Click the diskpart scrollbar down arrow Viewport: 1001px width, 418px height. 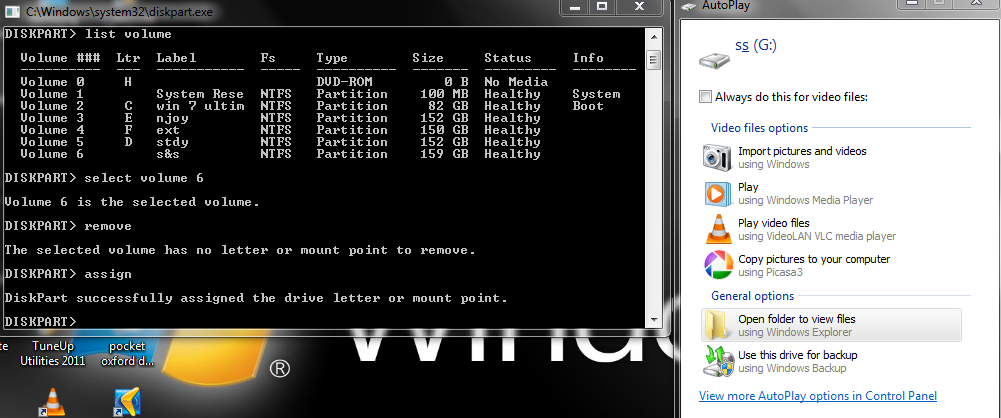tap(653, 320)
